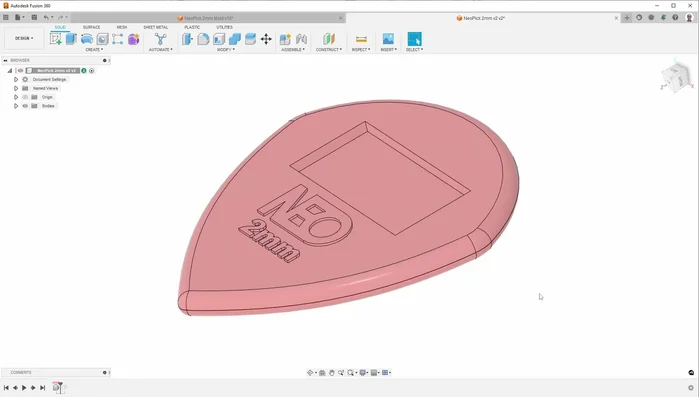Click the Redo arrow

coord(60,17)
